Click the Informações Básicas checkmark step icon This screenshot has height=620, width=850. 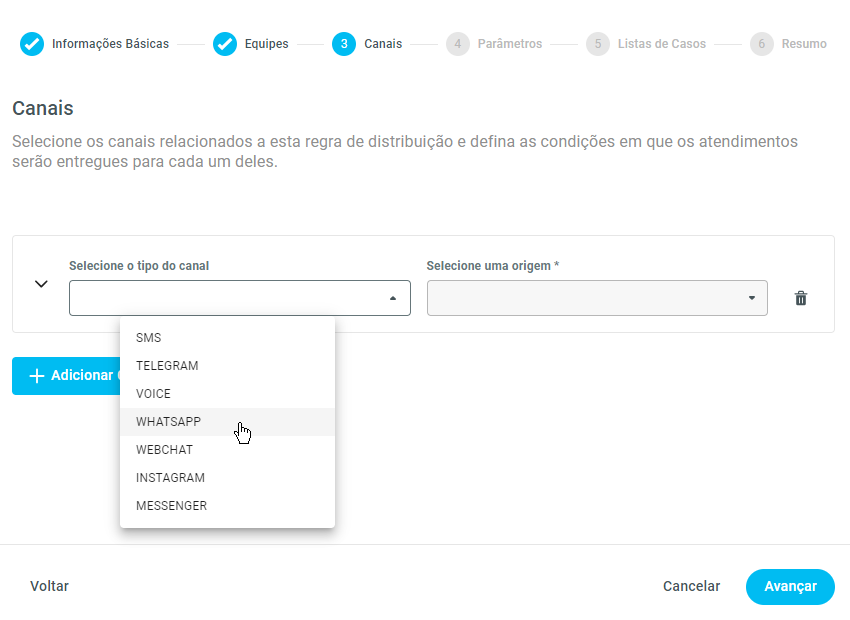(32, 44)
